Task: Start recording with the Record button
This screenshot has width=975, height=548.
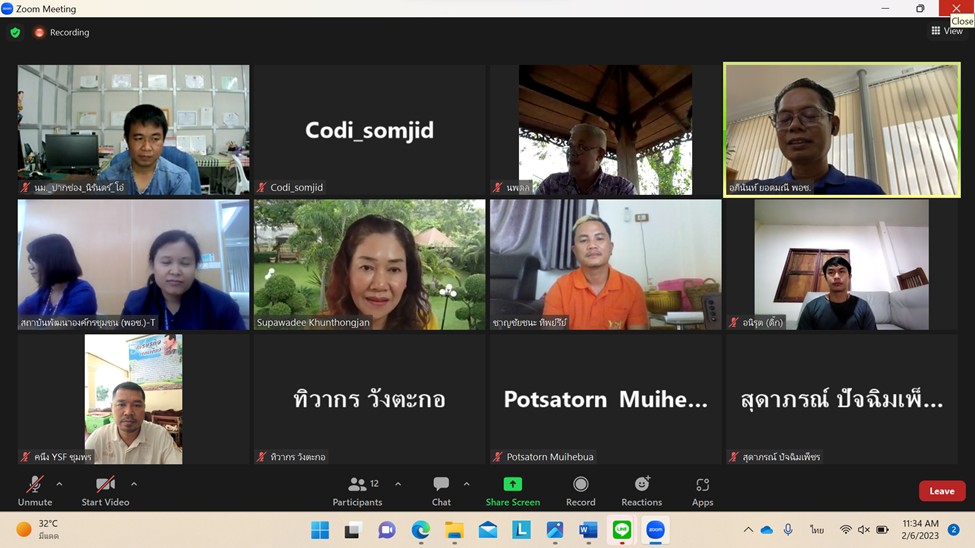Action: pyautogui.click(x=580, y=485)
